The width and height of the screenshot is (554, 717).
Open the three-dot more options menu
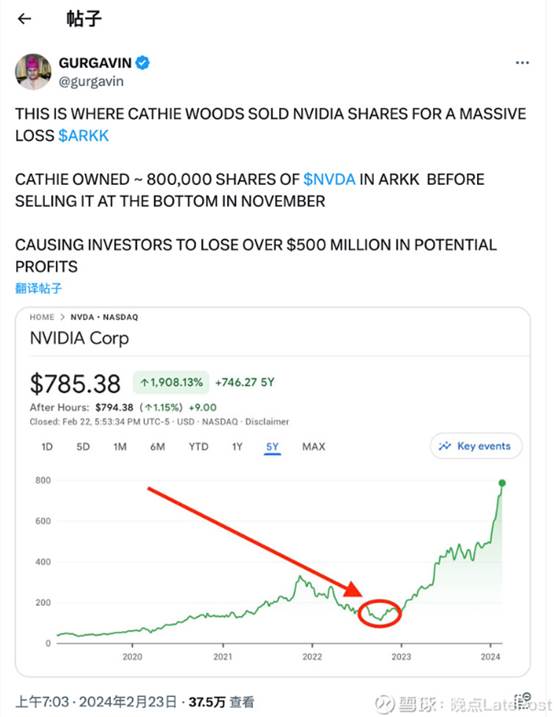coord(522,63)
